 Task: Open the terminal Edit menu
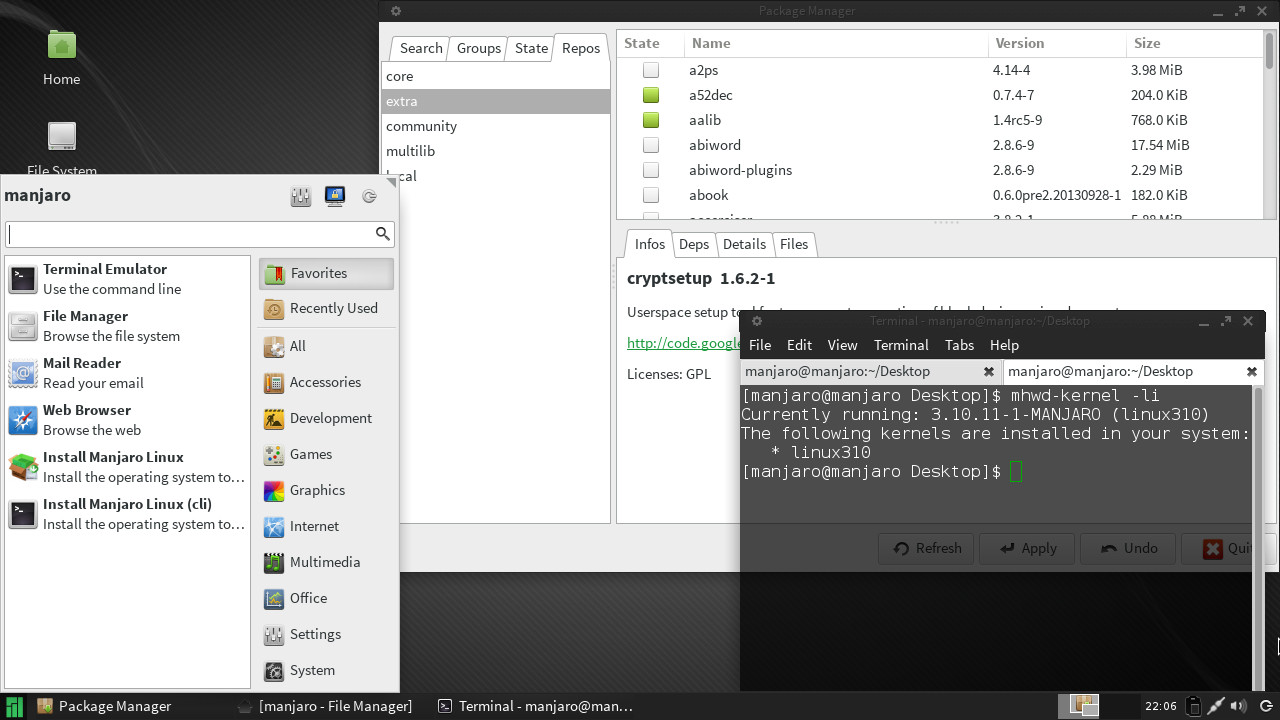pos(799,345)
